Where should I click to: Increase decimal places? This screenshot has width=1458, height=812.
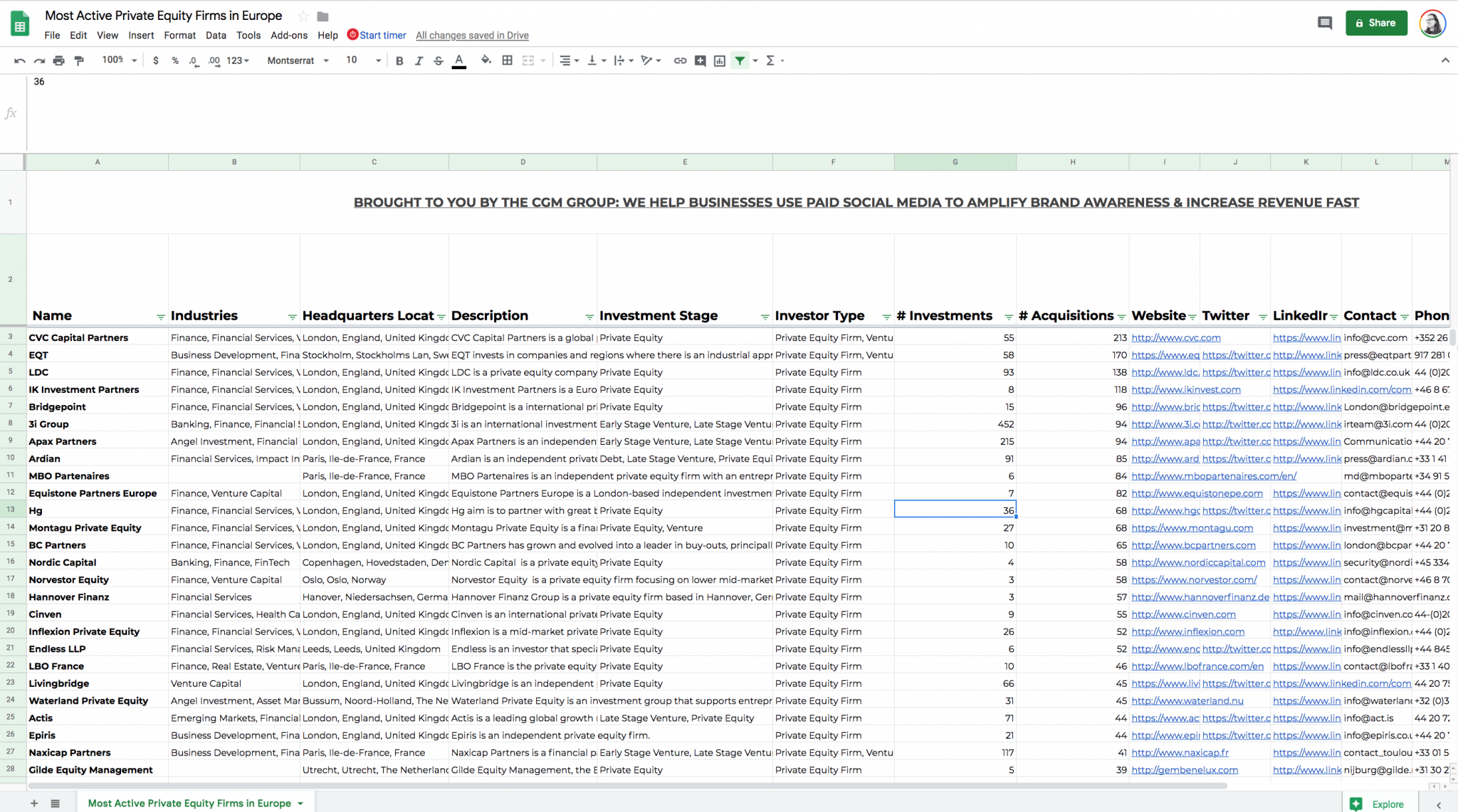pos(214,60)
